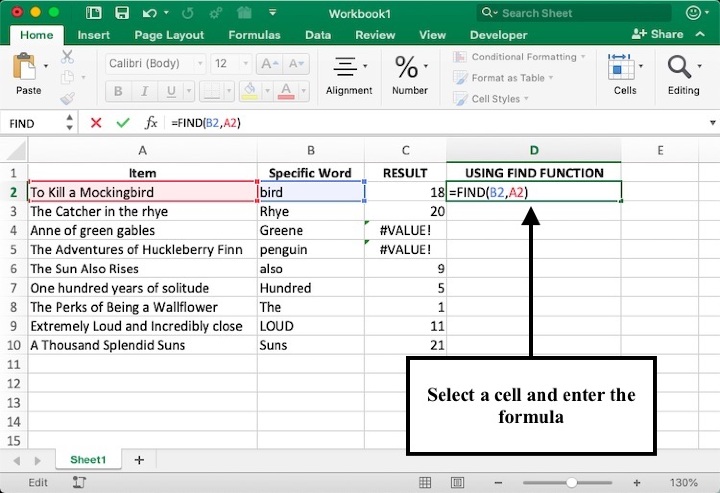The width and height of the screenshot is (720, 493).
Task: Click the Alignment icon
Action: pos(345,67)
